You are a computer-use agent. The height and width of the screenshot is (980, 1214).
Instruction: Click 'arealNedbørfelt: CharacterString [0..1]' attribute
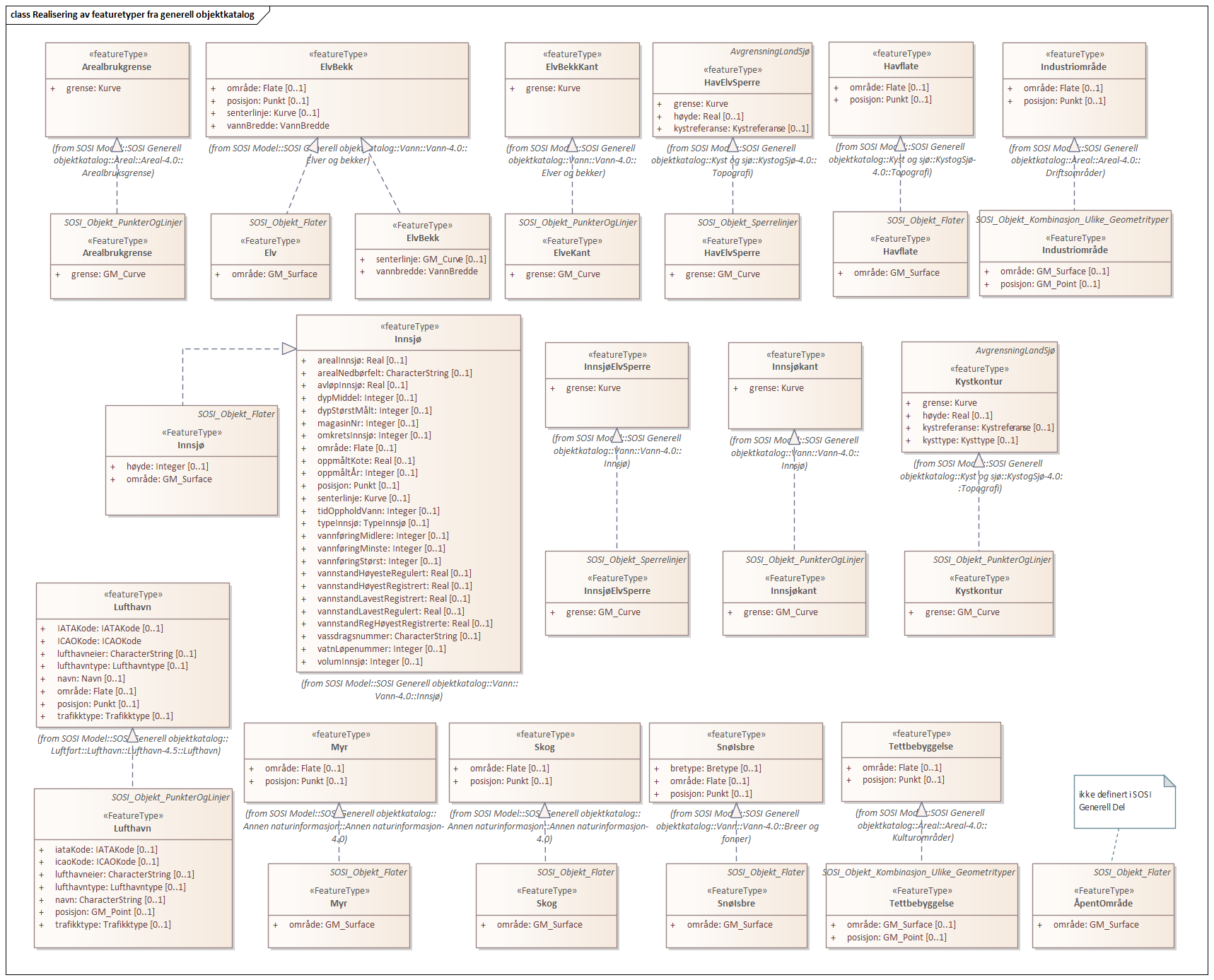395,373
